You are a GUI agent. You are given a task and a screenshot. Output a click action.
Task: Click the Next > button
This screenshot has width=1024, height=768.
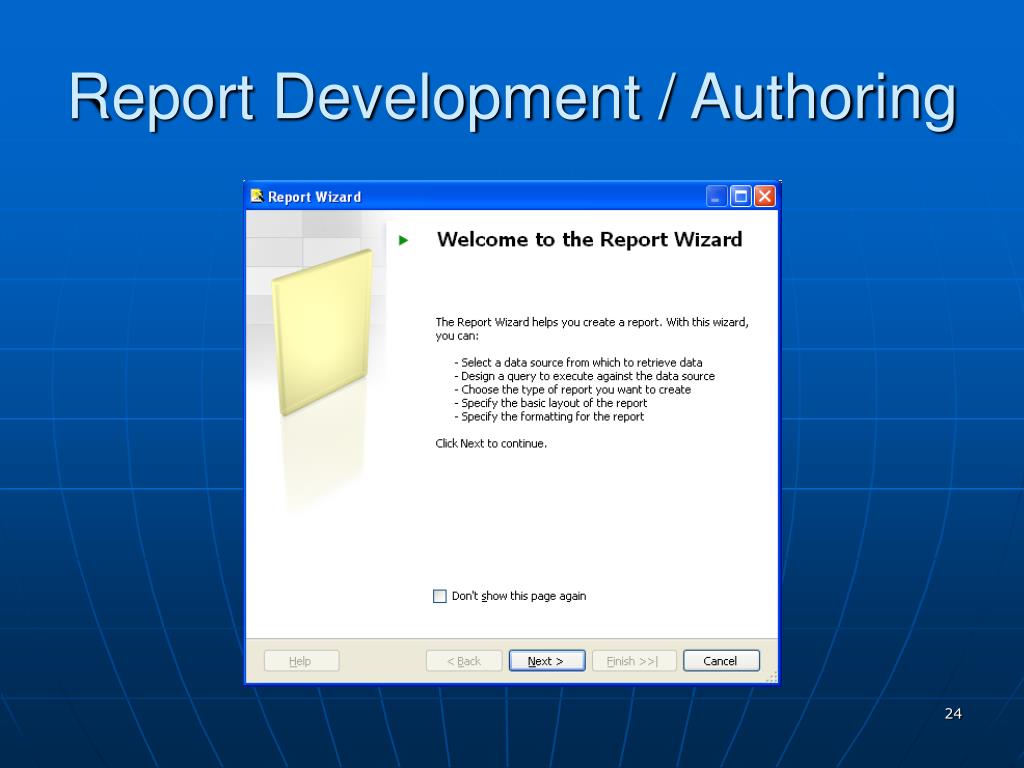547,661
